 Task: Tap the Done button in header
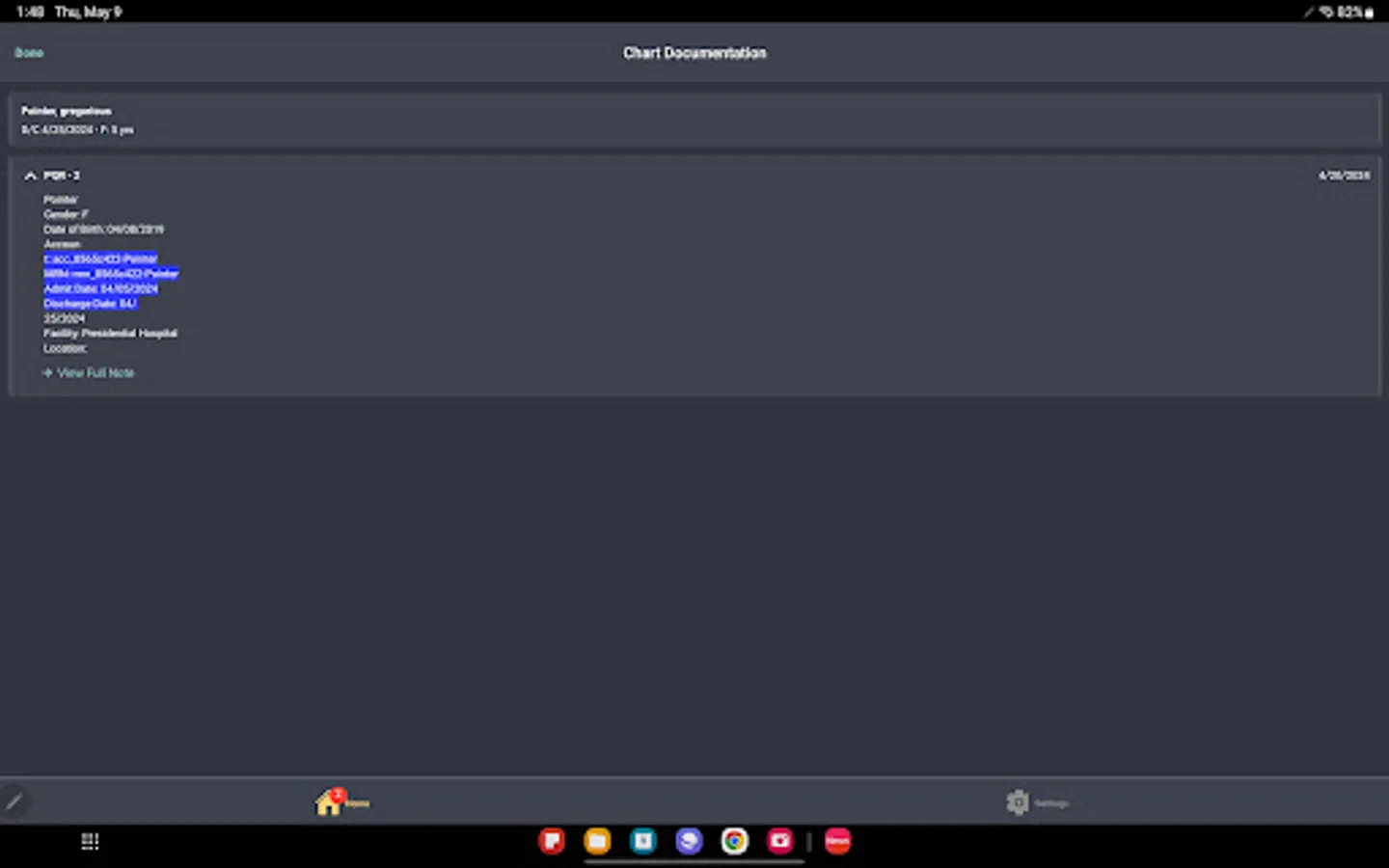point(29,53)
